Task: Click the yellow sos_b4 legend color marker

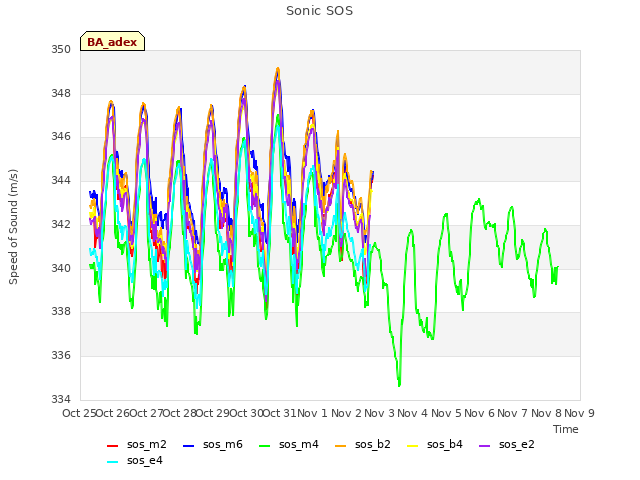Action: tap(412, 446)
